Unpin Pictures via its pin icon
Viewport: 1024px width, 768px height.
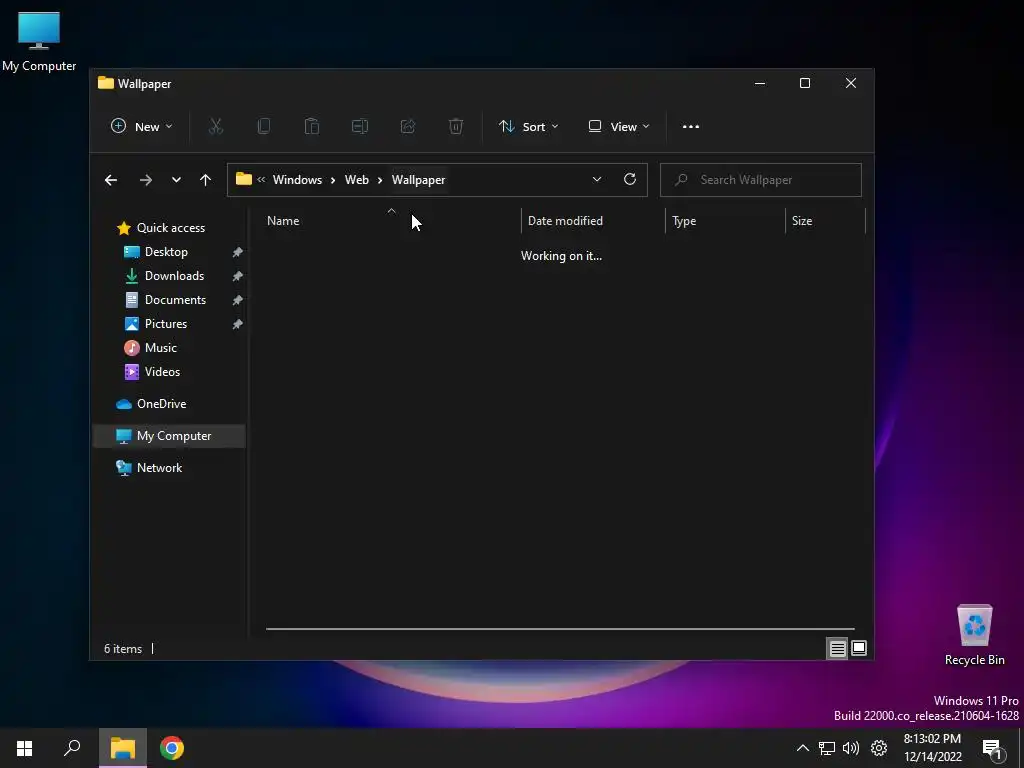tap(238, 324)
